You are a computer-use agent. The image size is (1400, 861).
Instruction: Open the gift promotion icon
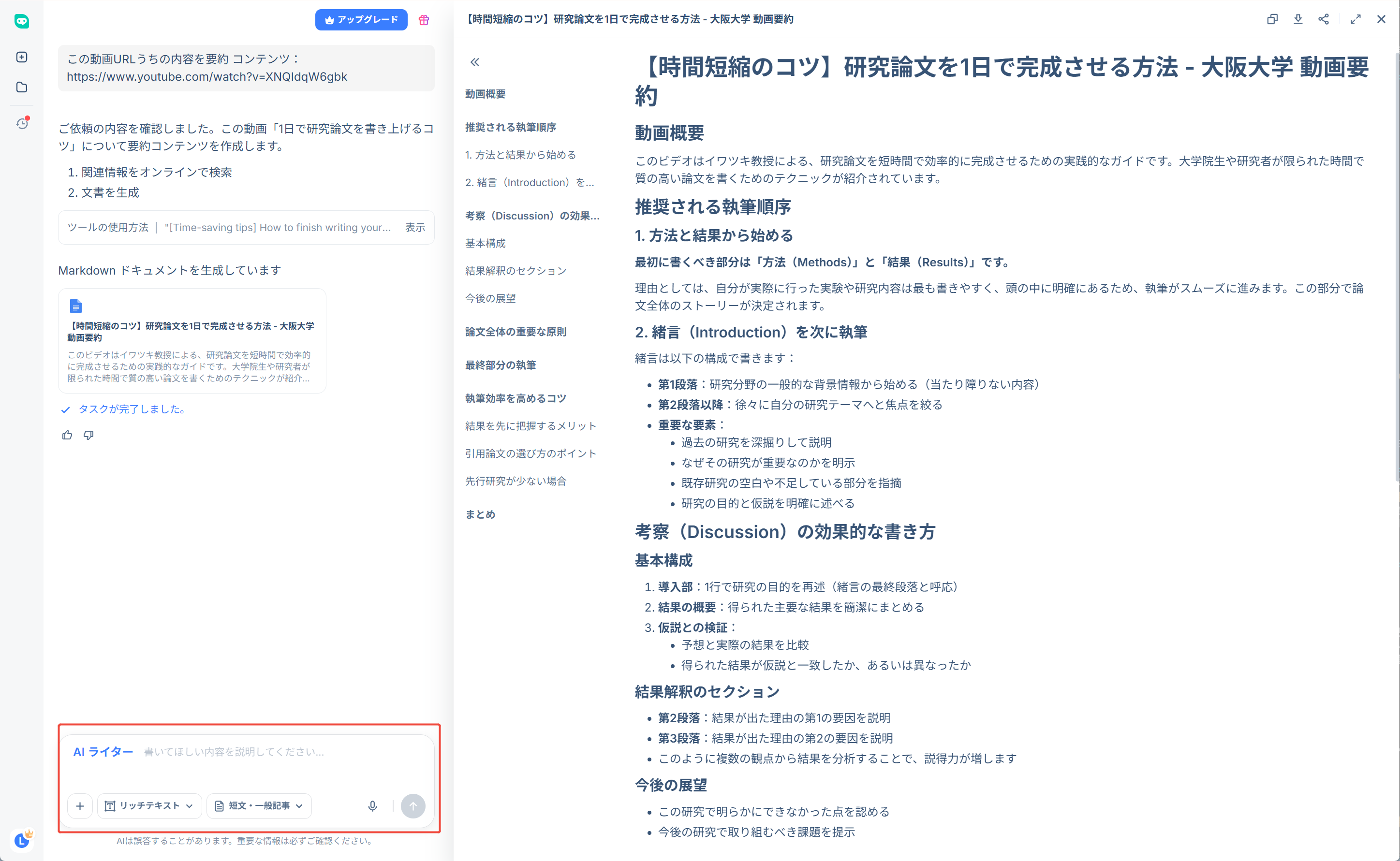click(x=424, y=19)
